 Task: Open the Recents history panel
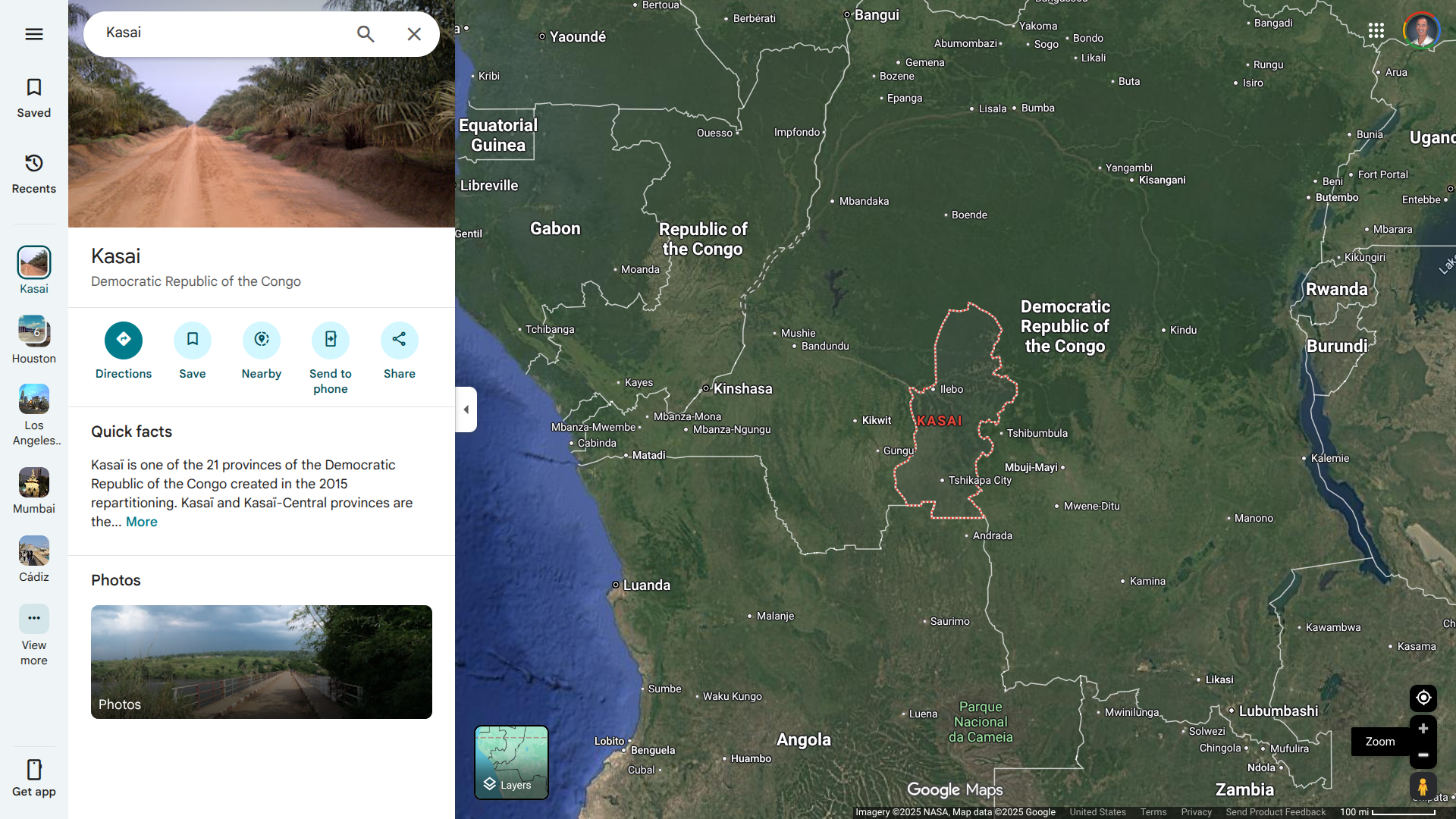33,174
